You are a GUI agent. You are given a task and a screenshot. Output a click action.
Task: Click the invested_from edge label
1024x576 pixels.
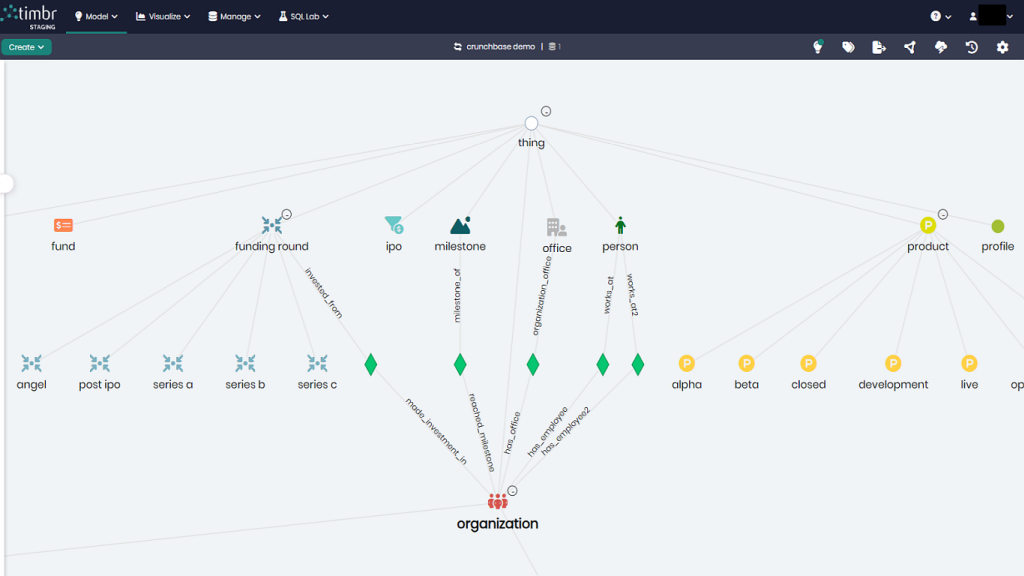coord(323,293)
